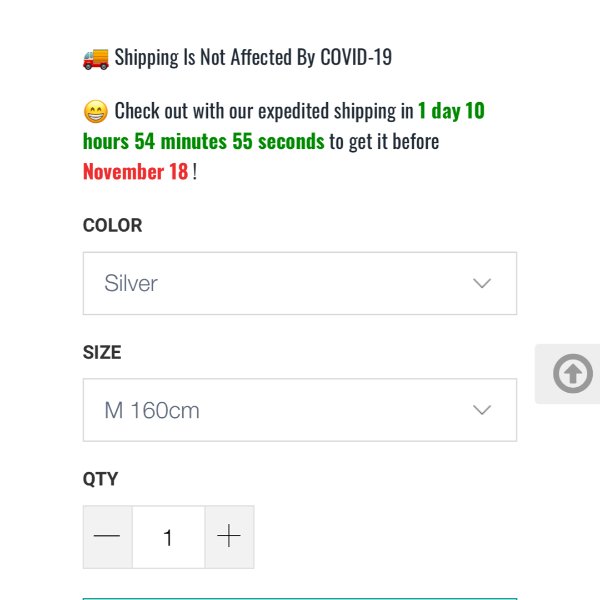The image size is (600, 600).
Task: Click the chevron in the Silver color box
Action: (x=482, y=283)
